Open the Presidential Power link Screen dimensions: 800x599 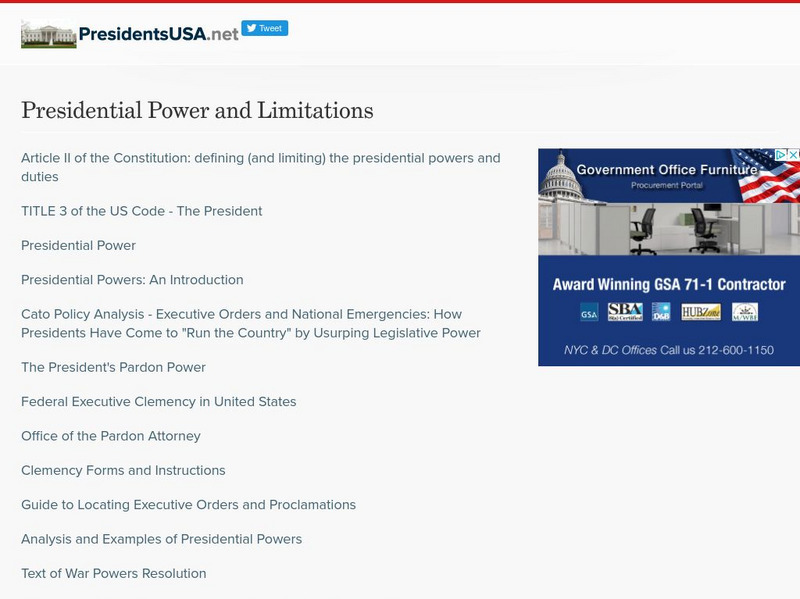tap(78, 245)
